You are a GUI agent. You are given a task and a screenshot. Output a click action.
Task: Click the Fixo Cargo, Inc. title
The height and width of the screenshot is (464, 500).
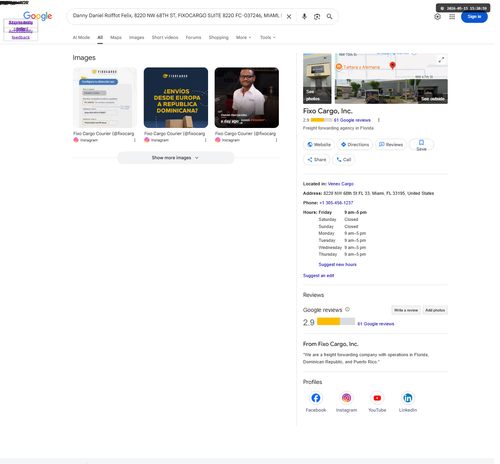328,111
